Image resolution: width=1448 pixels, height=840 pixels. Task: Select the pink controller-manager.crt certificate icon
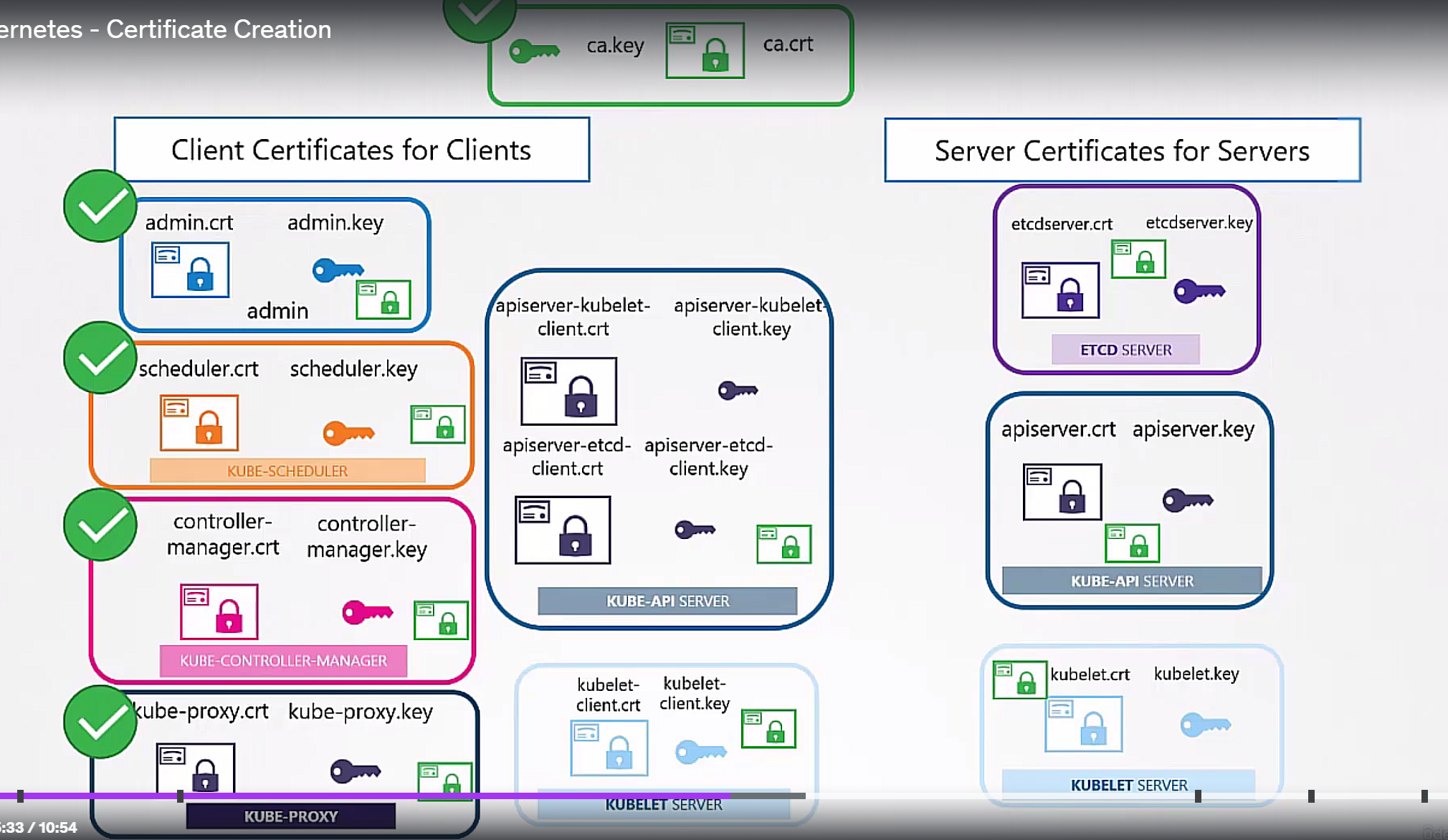(219, 611)
